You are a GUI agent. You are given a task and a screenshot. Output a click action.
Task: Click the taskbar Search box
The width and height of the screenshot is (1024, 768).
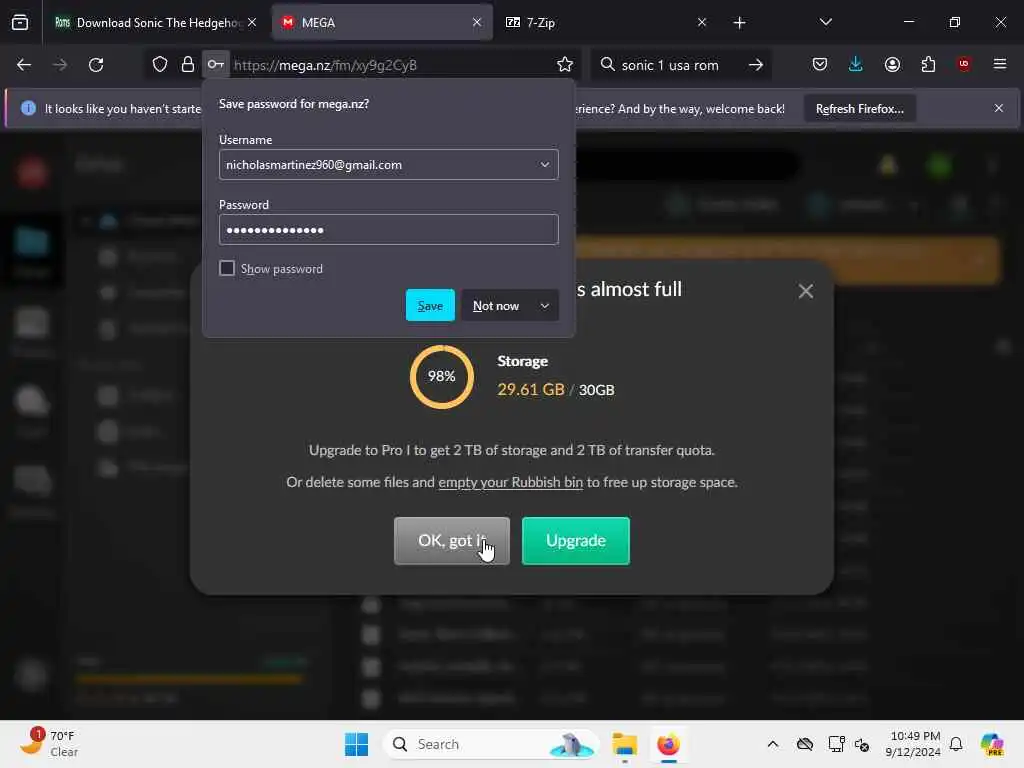491,744
